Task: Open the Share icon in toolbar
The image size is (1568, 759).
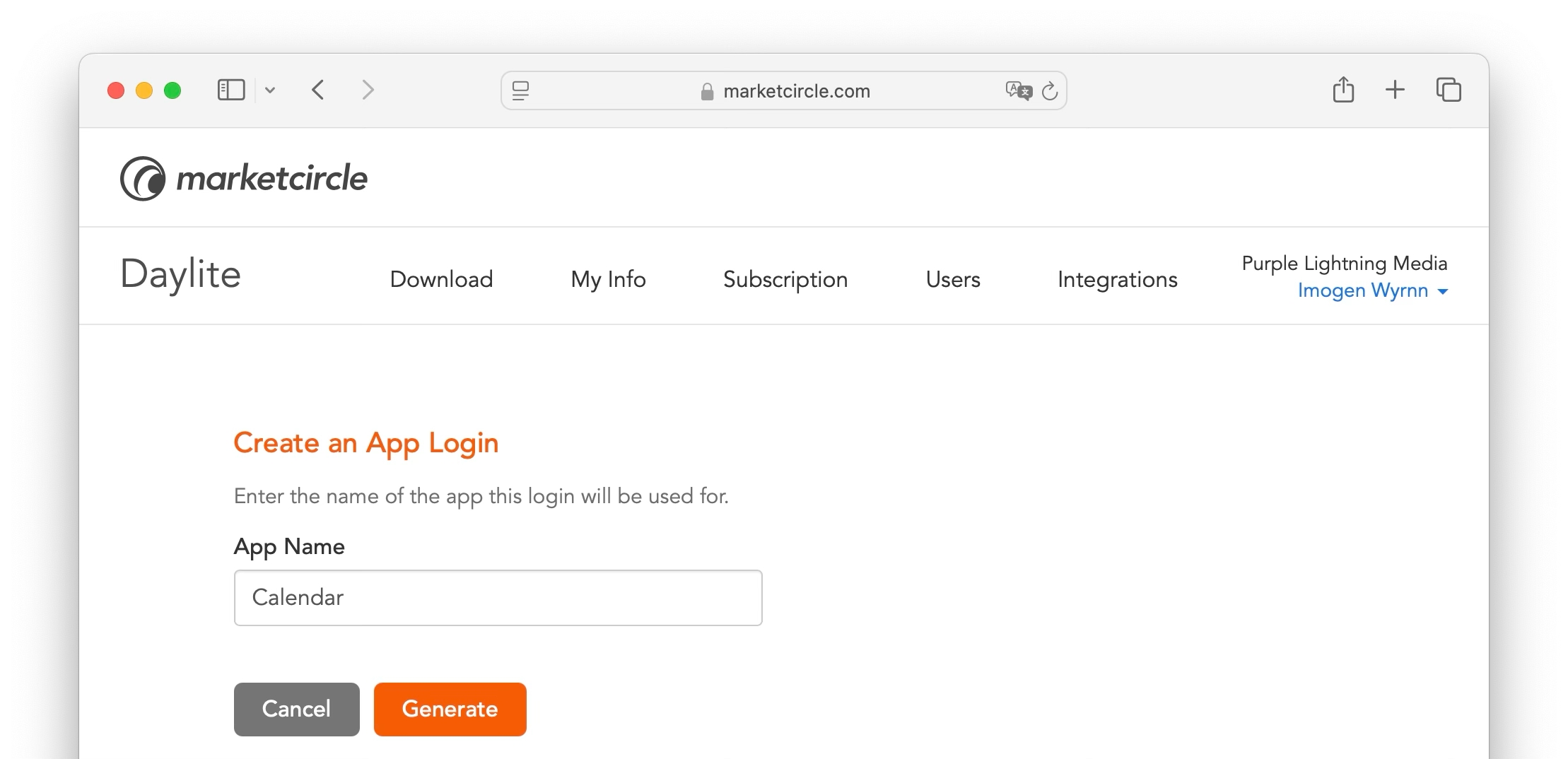Action: (x=1343, y=90)
